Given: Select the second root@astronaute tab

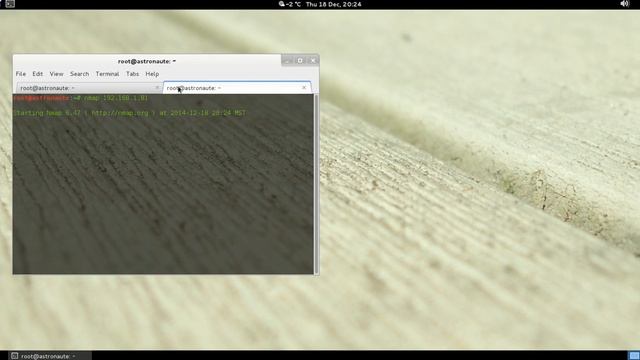Looking at the screenshot, I should (x=237, y=88).
